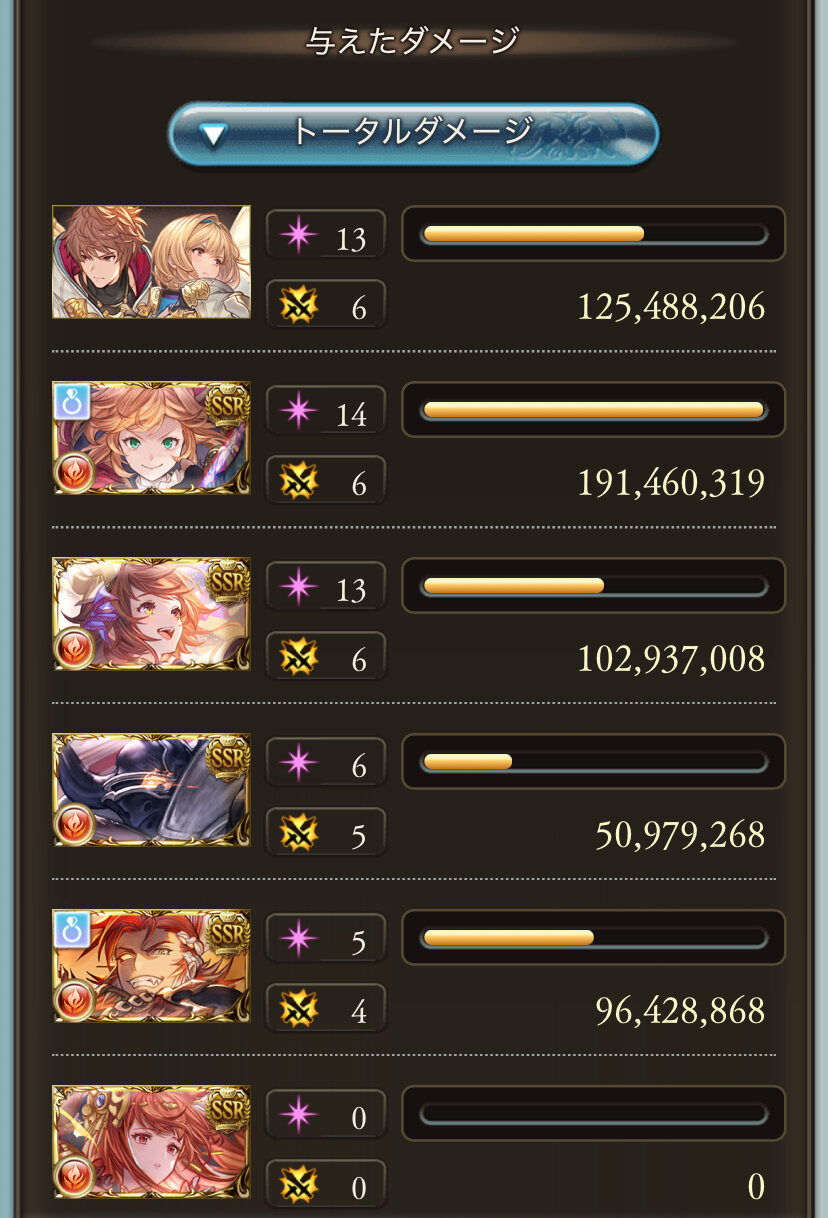Click the crossed-swords icon beside 5
828x1218 pixels.
point(297,832)
